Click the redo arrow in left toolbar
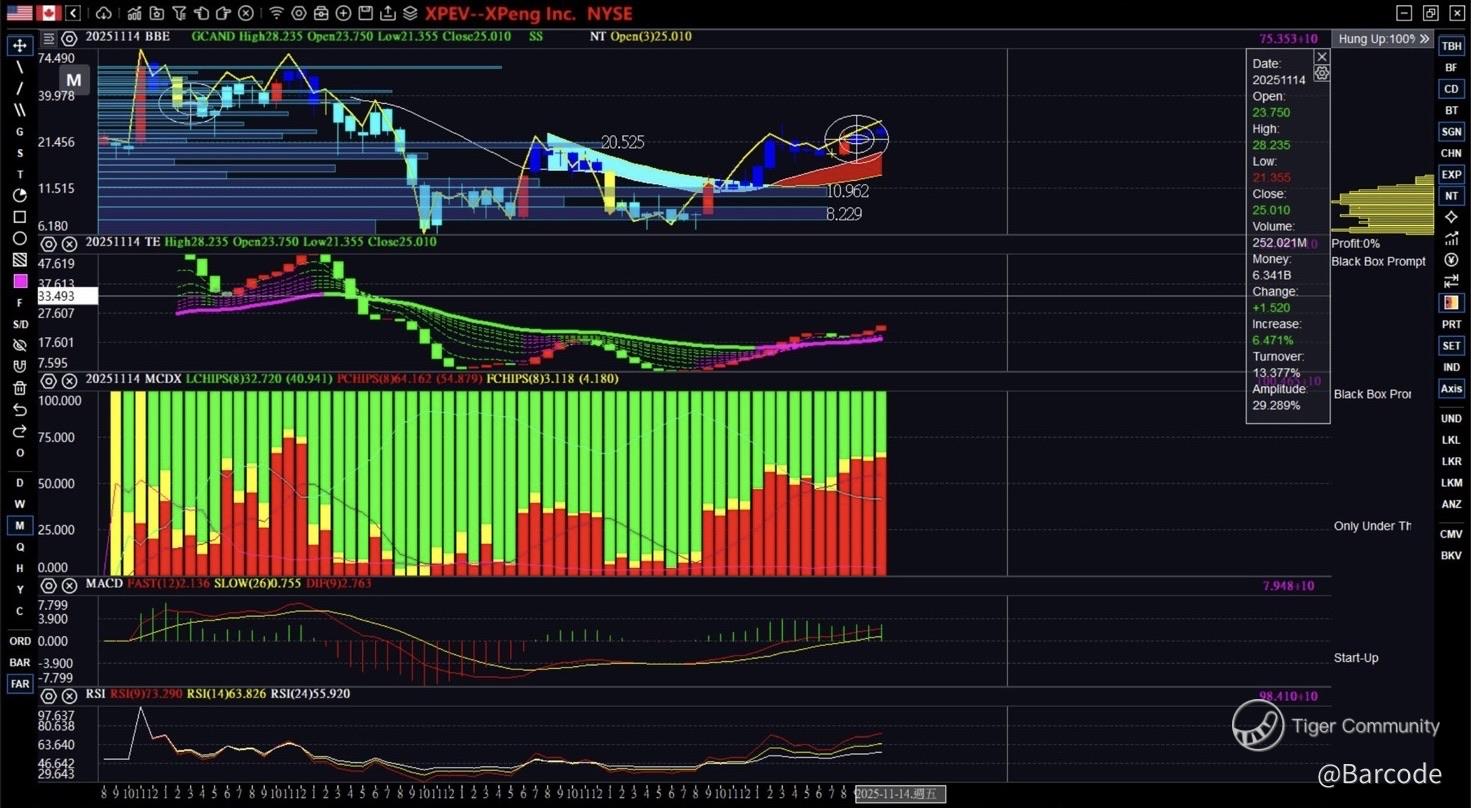 [20, 432]
